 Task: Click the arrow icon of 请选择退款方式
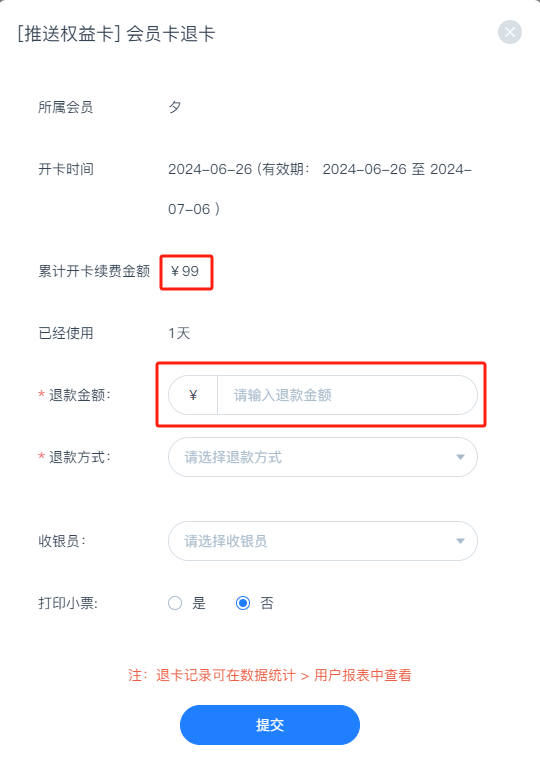pos(460,457)
